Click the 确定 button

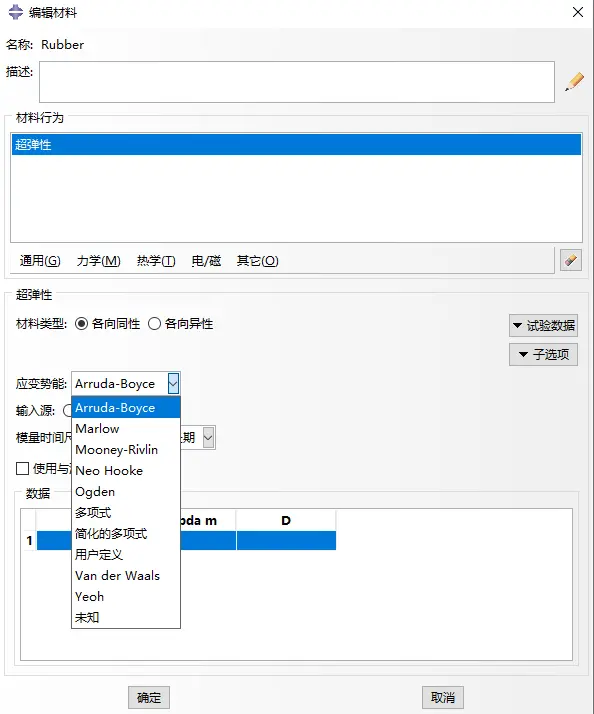[x=149, y=698]
